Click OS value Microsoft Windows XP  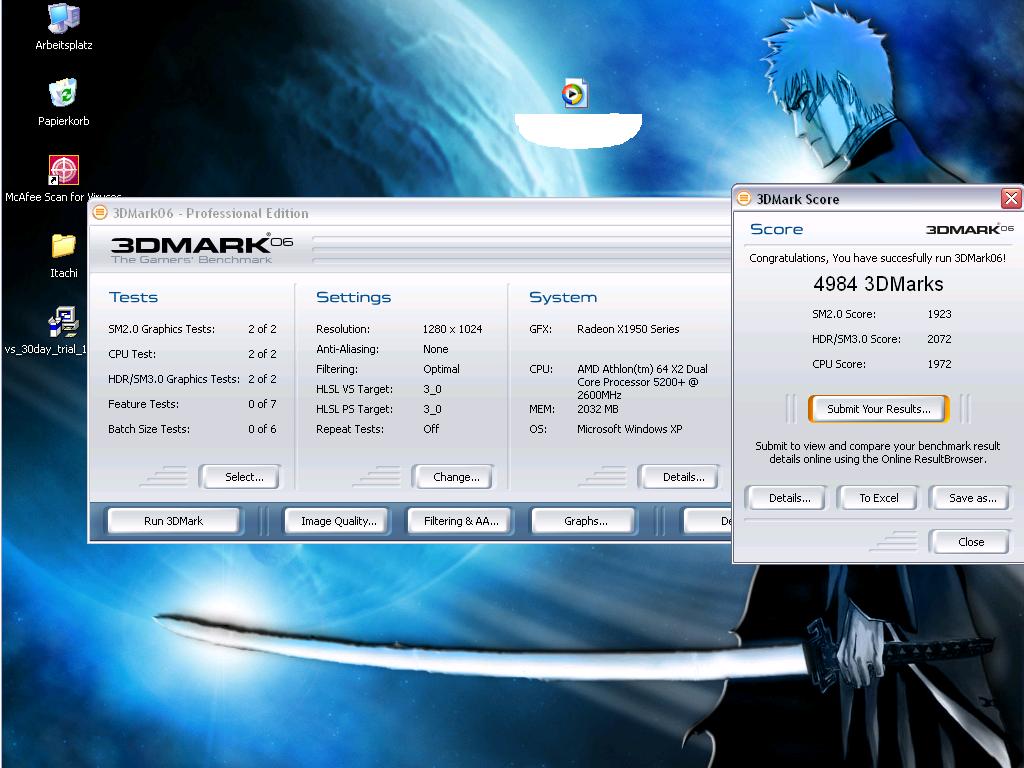[x=630, y=429]
